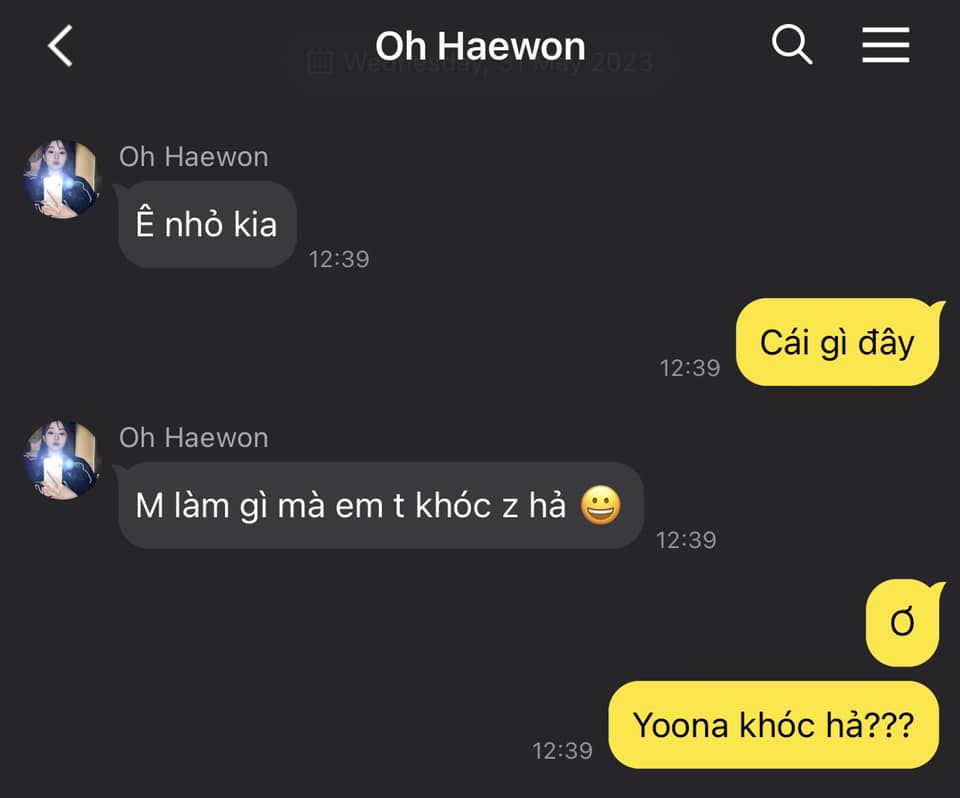The height and width of the screenshot is (798, 960).
Task: Tap second Oh Haewon sender name label
Action: 193,438
